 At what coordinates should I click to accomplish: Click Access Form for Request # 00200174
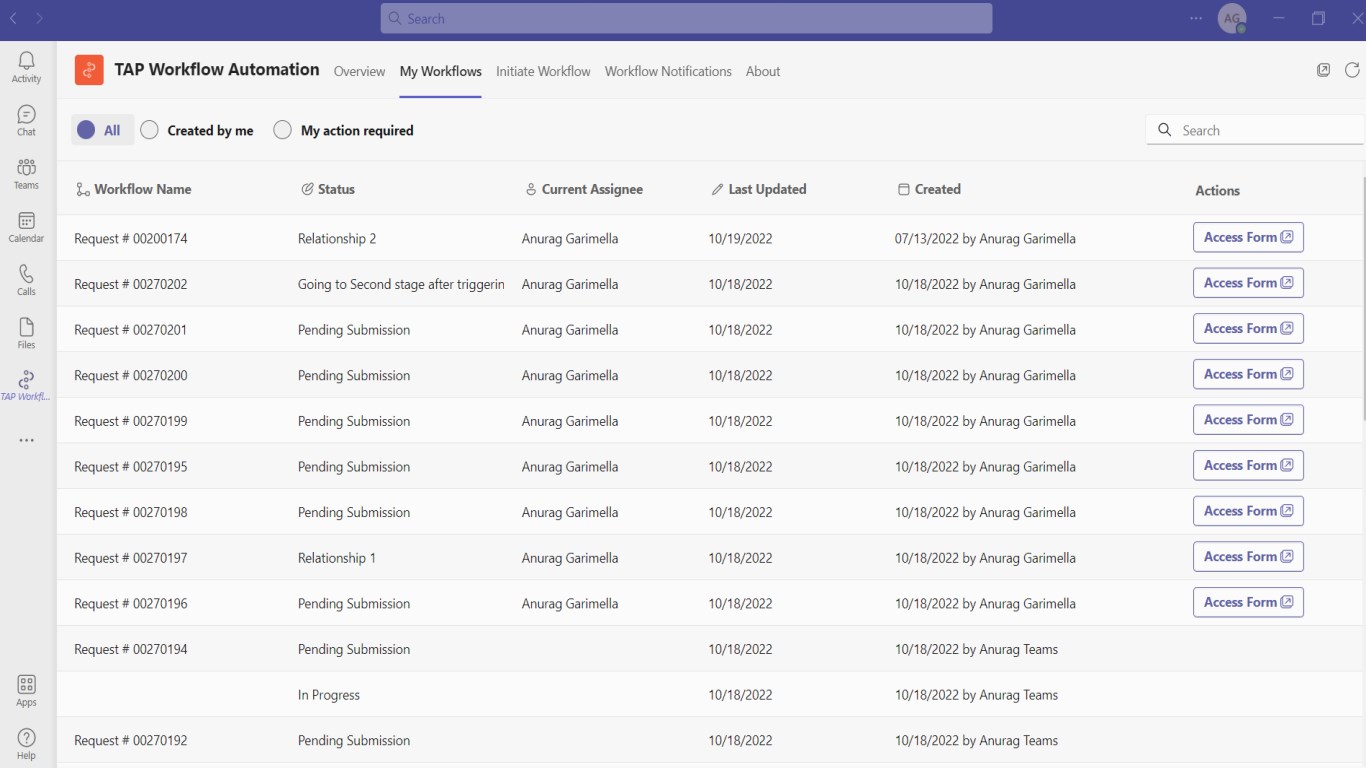(x=1248, y=237)
